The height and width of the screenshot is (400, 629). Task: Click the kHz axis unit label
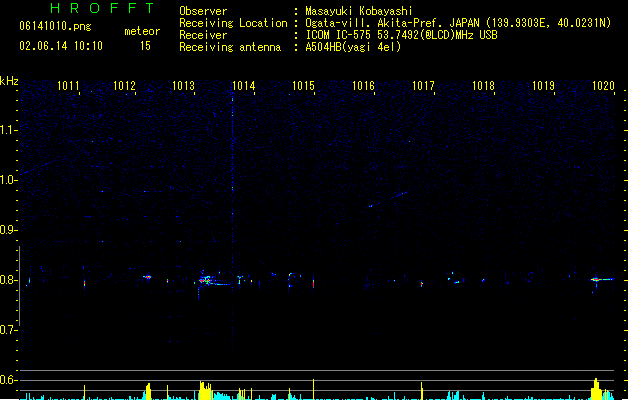pyautogui.click(x=9, y=81)
